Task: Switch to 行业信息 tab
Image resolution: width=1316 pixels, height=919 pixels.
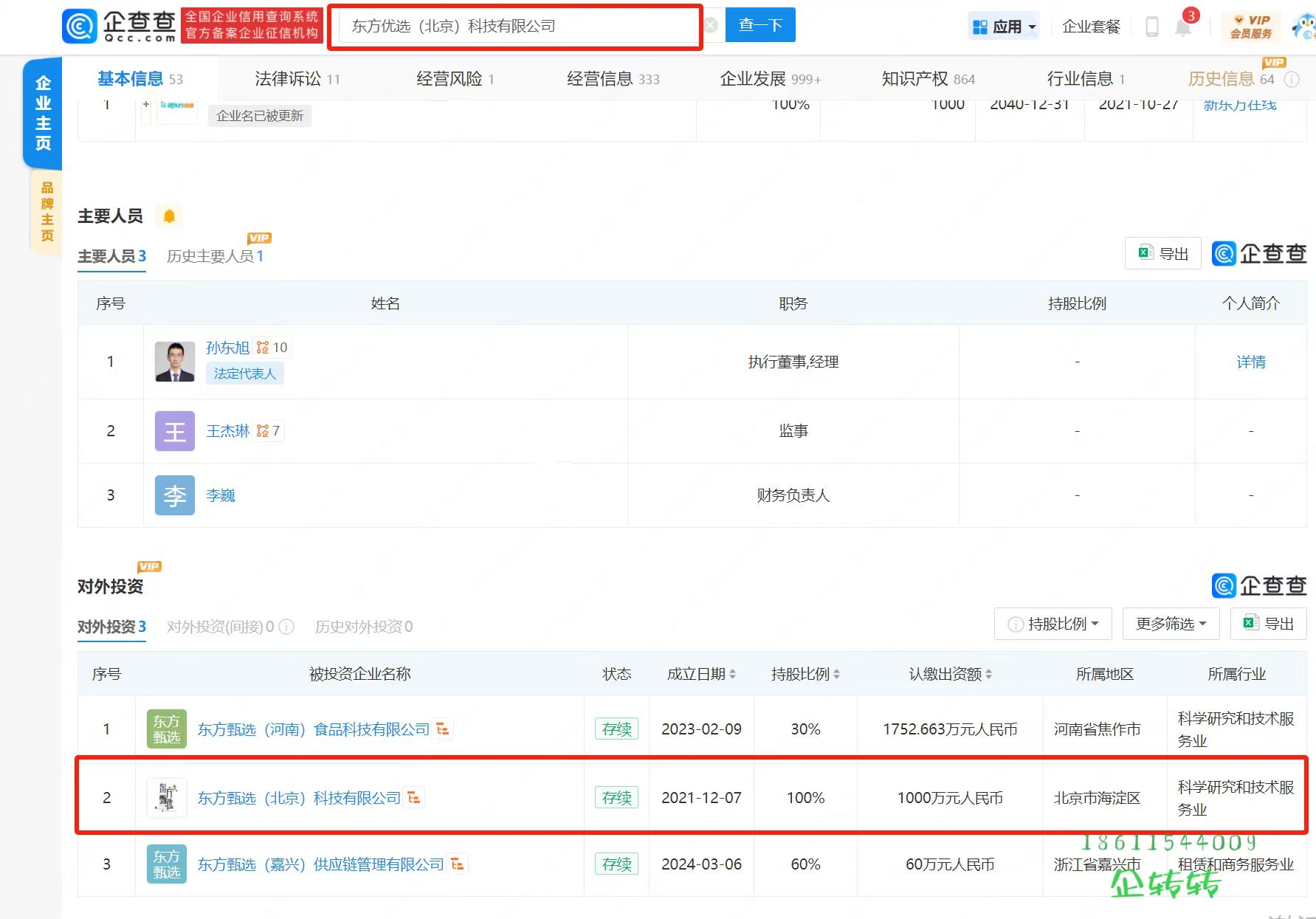Action: 1085,79
